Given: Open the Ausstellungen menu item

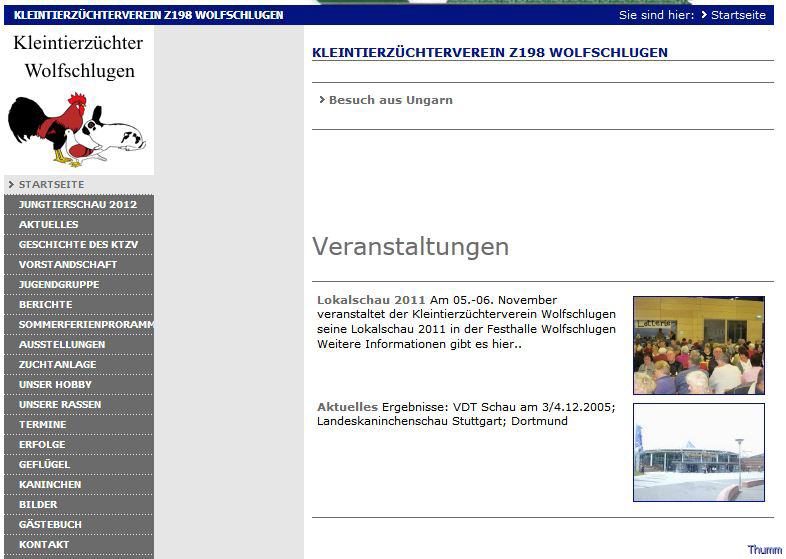Looking at the screenshot, I should (61, 345).
